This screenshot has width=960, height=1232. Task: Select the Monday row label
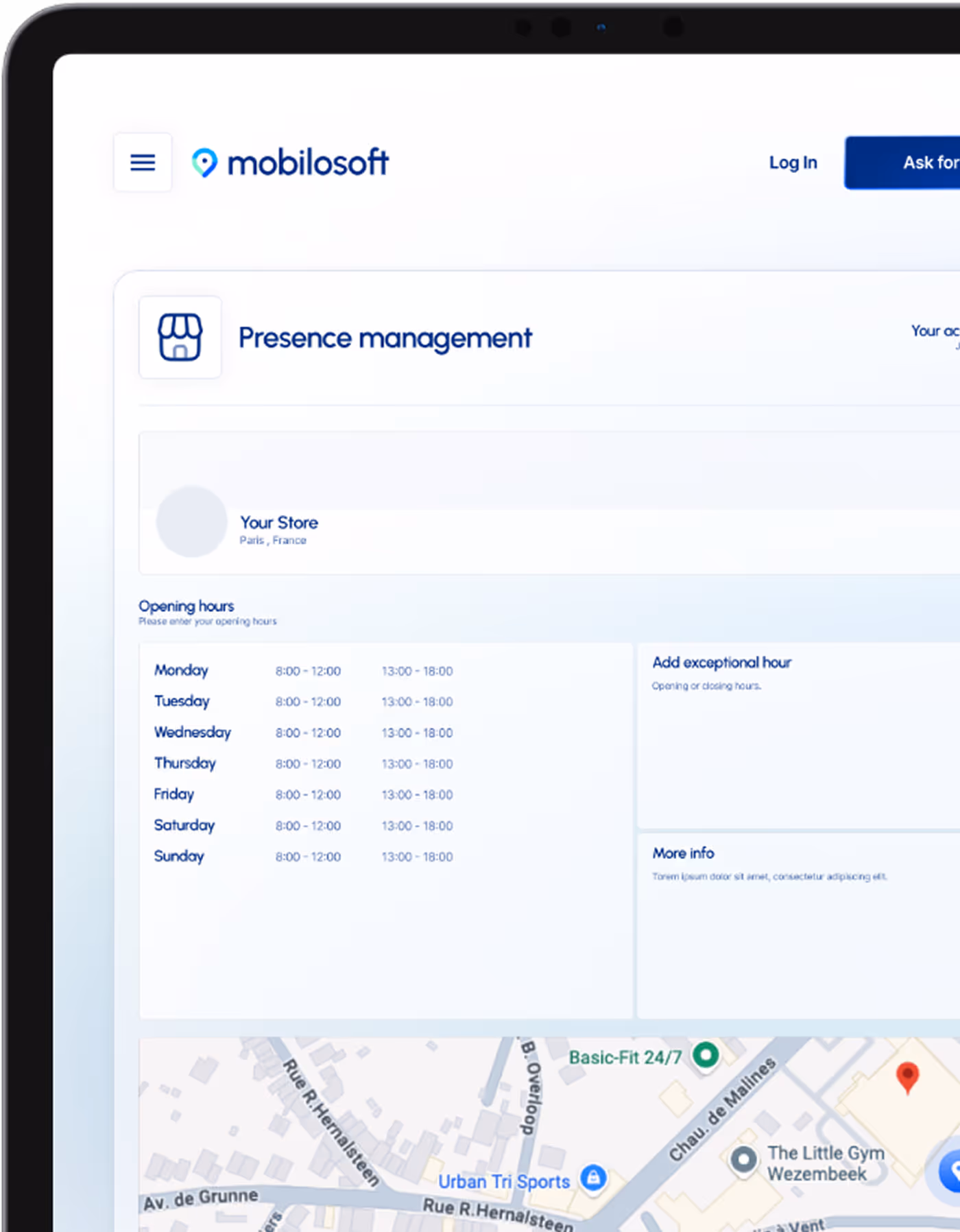[181, 670]
